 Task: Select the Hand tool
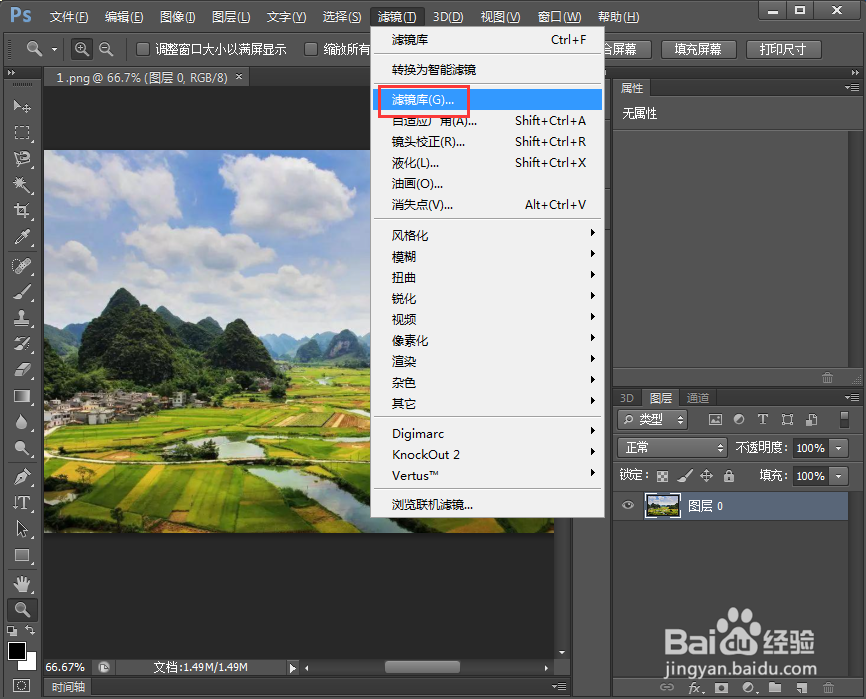coord(22,584)
